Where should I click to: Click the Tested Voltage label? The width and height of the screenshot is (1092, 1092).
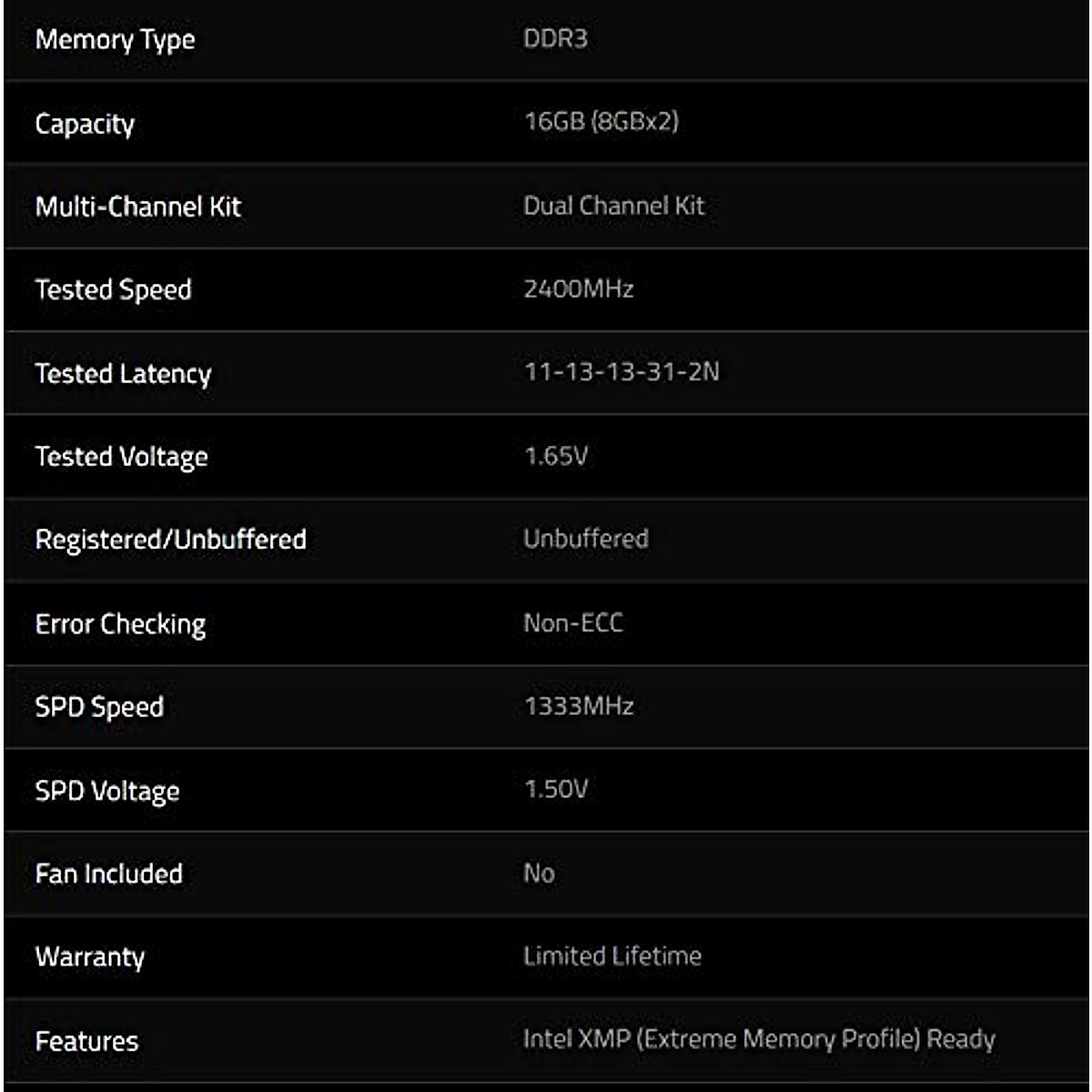[x=121, y=457]
